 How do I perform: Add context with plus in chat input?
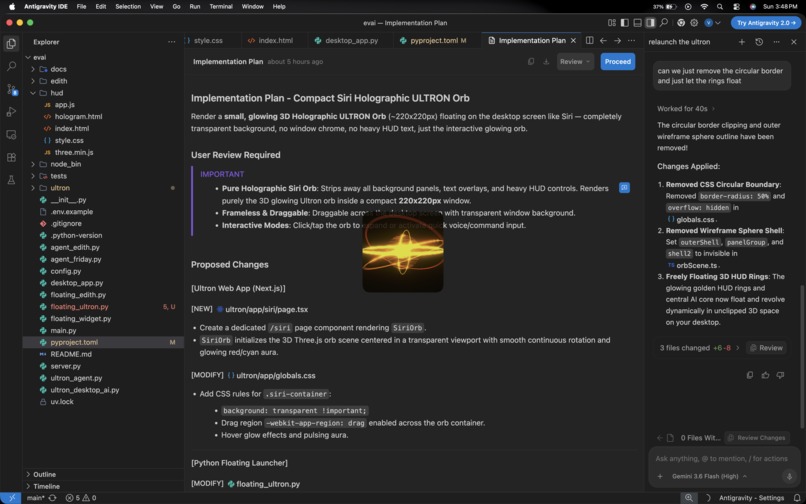pos(660,476)
